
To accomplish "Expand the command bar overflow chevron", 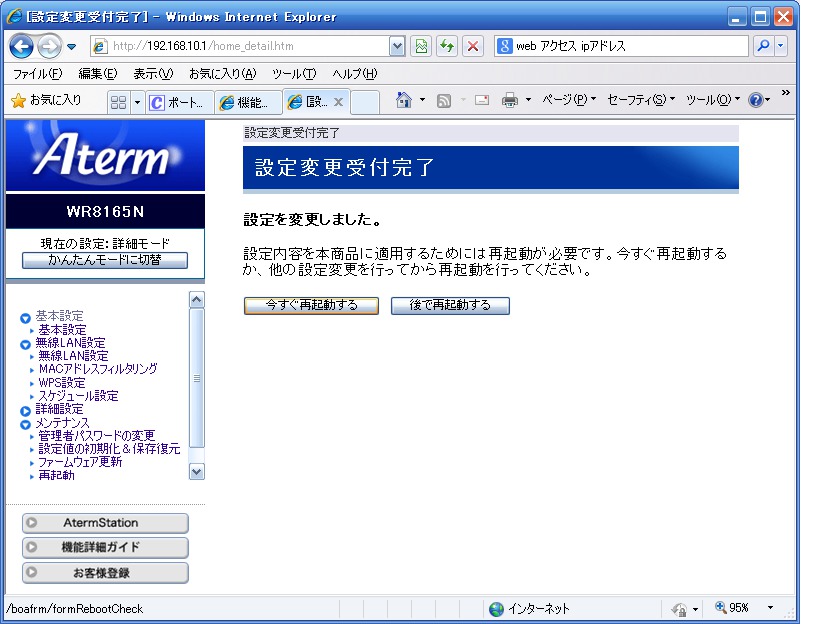I will (785, 93).
